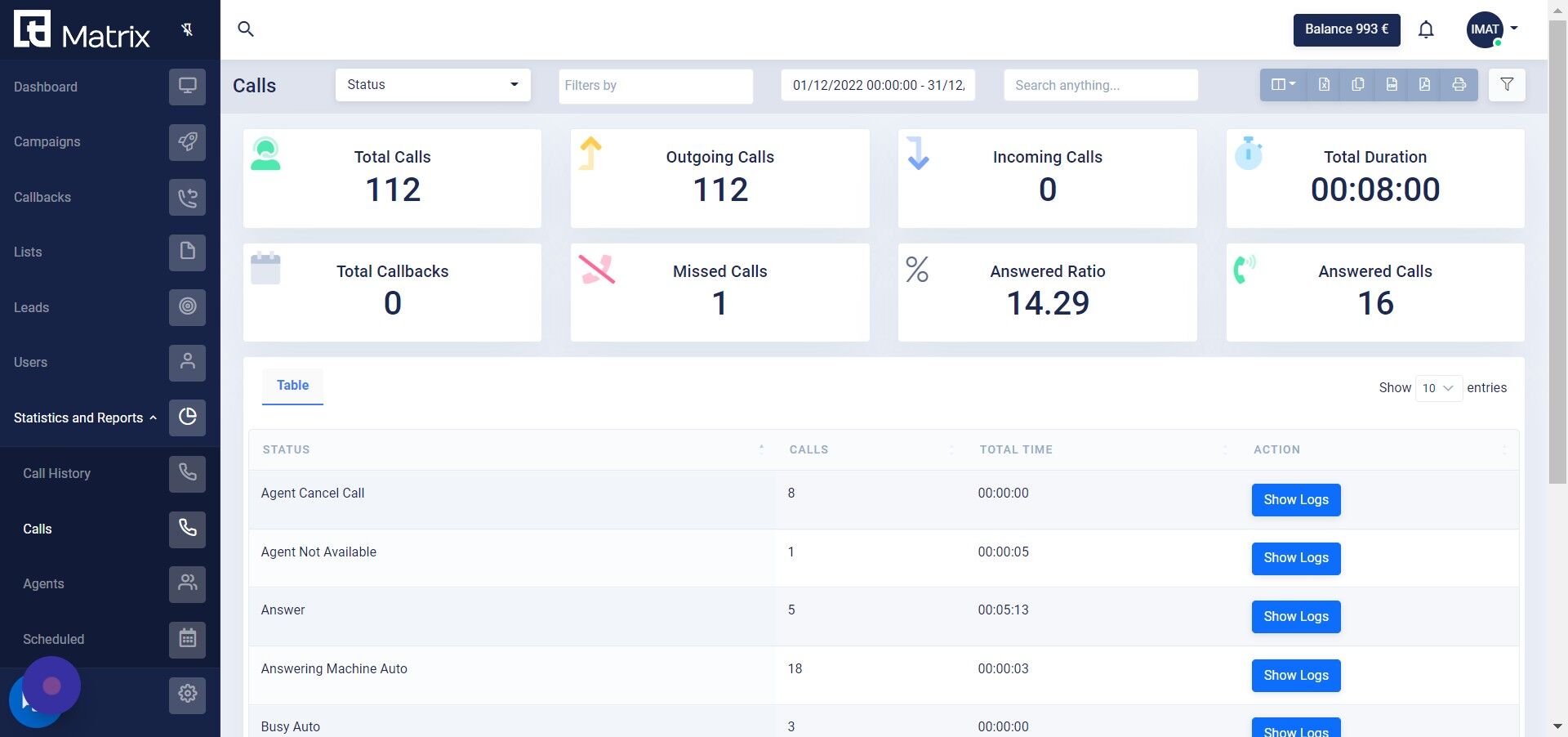Open the funnel filter panel
1568x737 pixels.
pos(1507,85)
